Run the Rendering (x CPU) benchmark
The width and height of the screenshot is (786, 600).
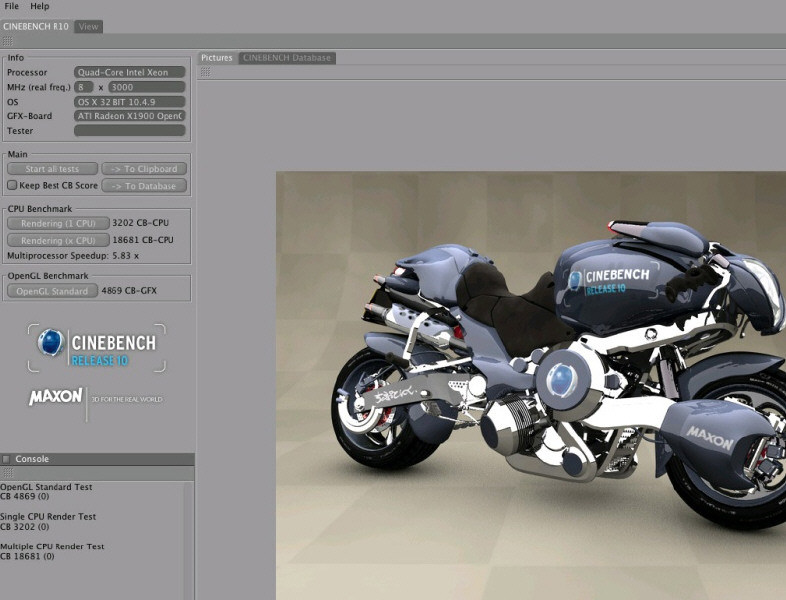pyautogui.click(x=58, y=240)
